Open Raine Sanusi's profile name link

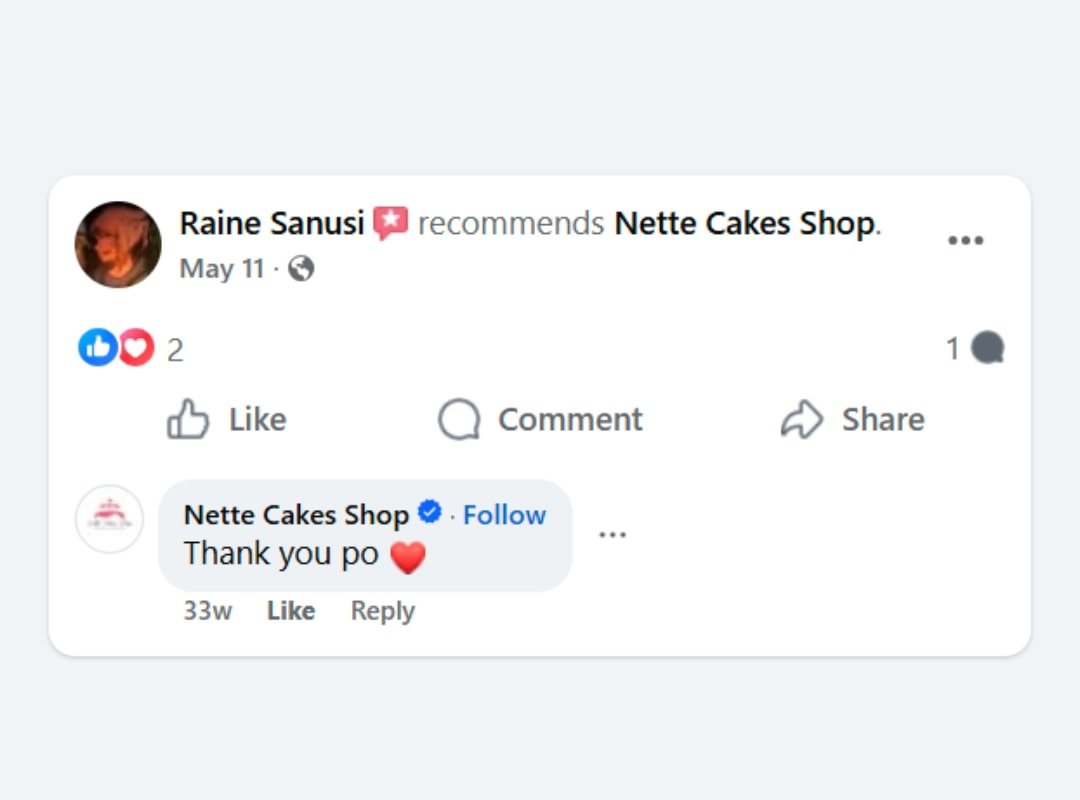pos(271,223)
